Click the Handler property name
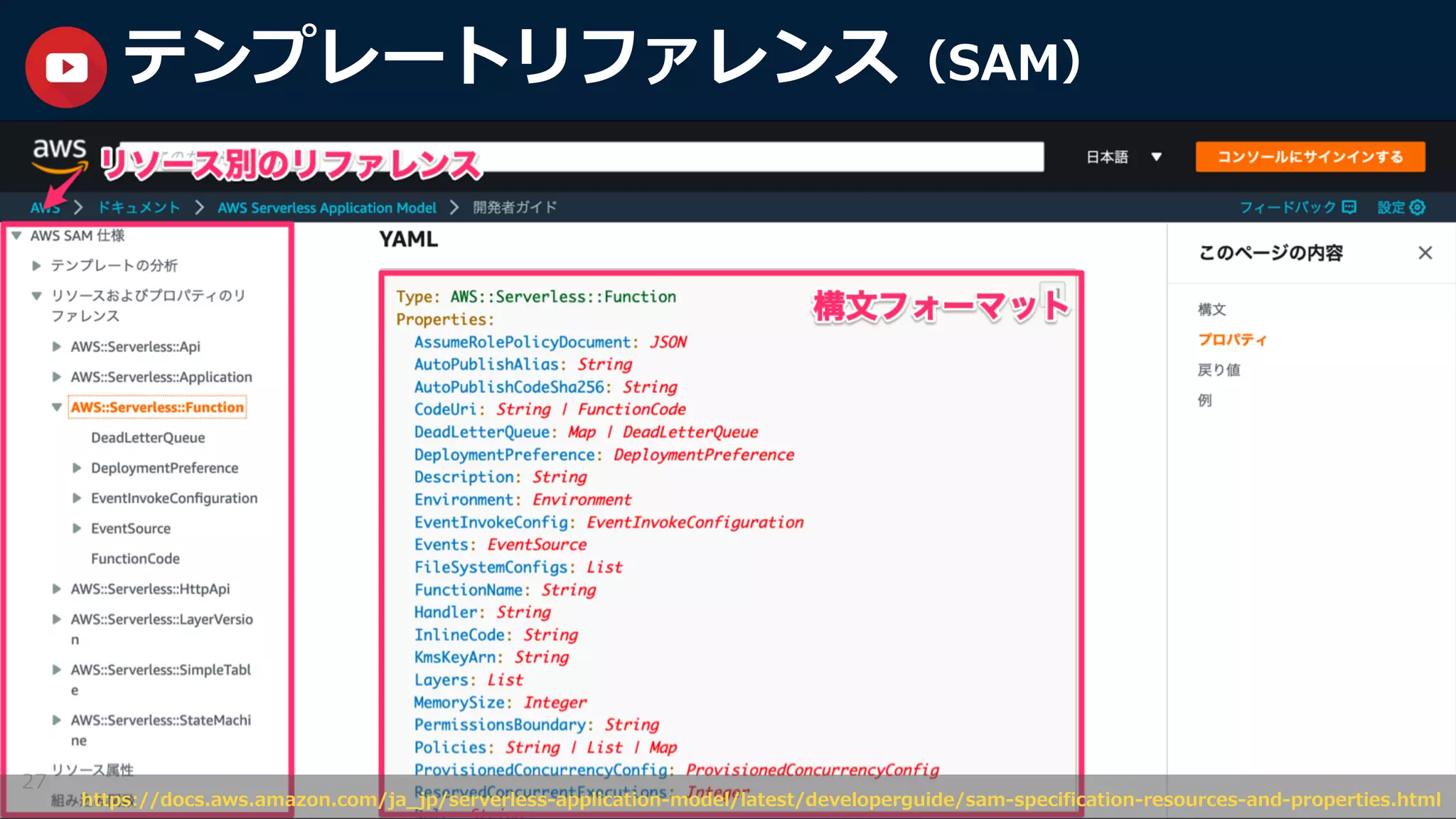 pyautogui.click(x=446, y=612)
